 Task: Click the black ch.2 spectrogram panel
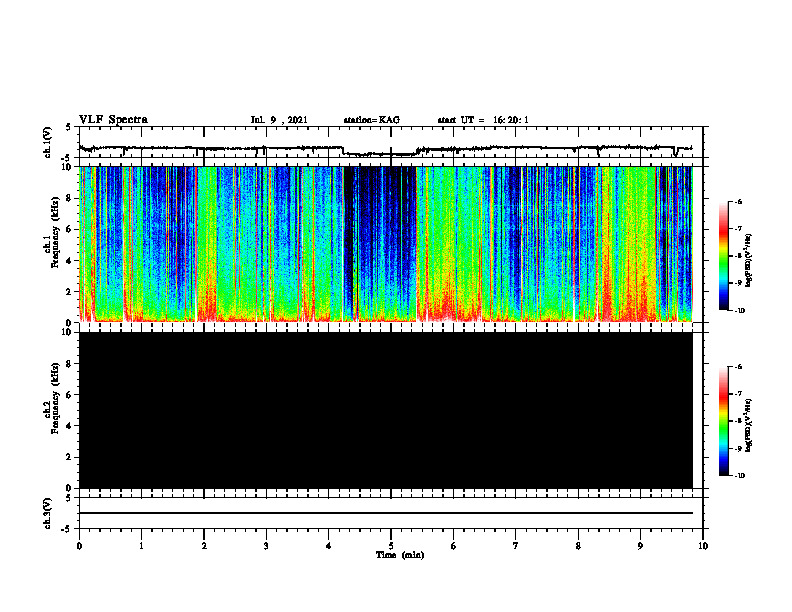386,410
